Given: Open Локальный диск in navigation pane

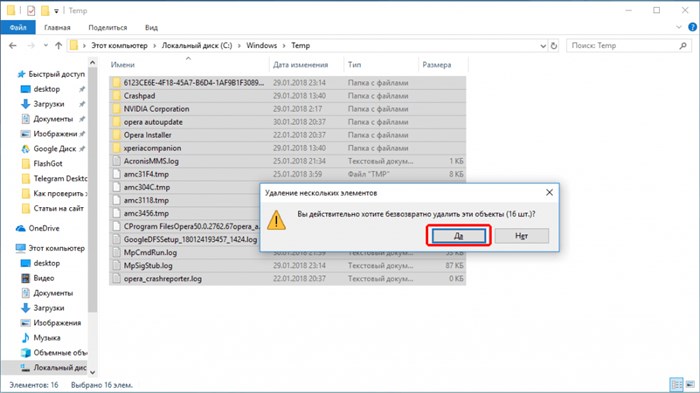Looking at the screenshot, I should [59, 368].
